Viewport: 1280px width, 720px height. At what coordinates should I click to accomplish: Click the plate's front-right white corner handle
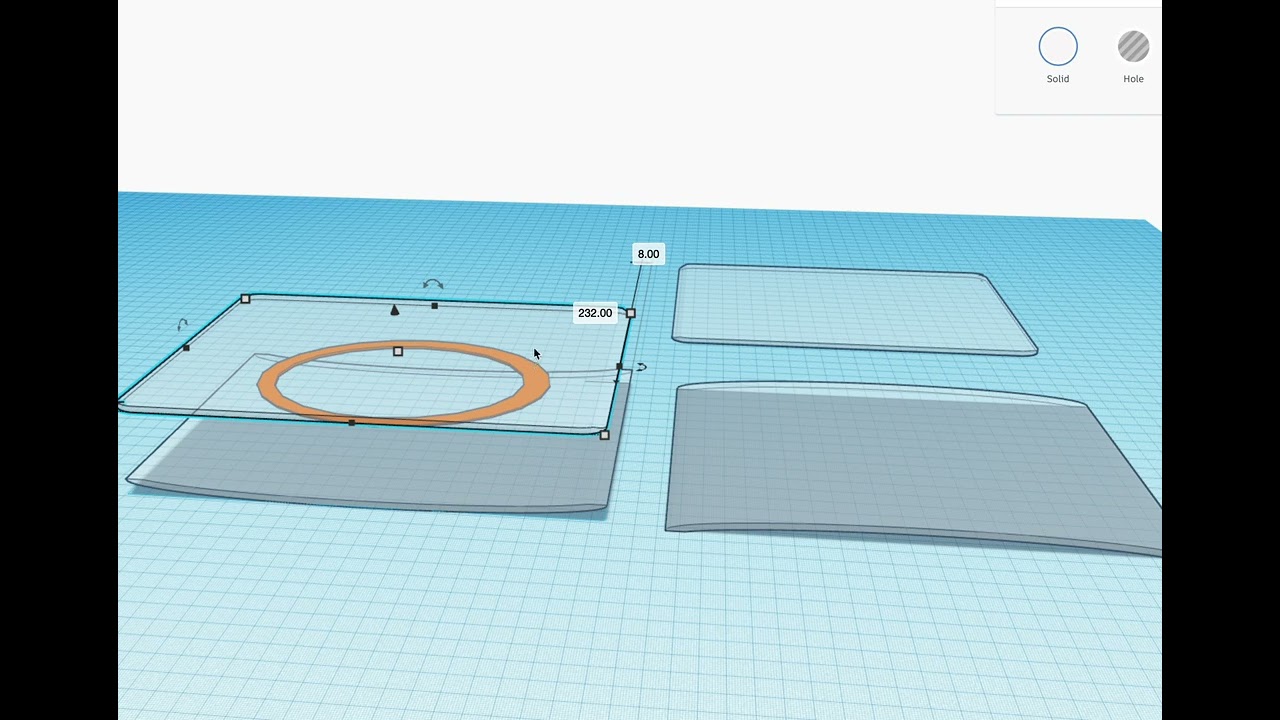604,435
